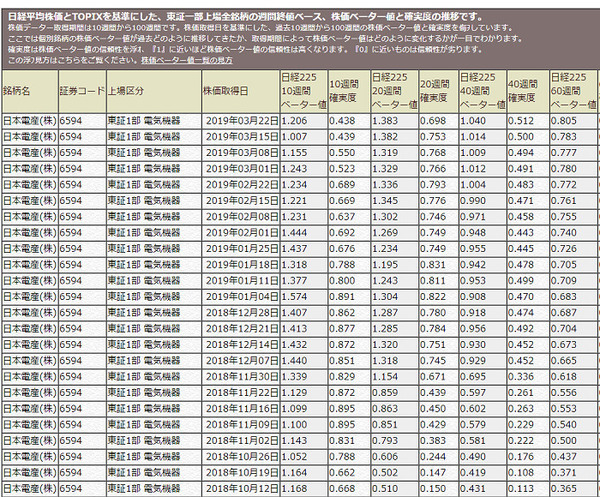This screenshot has height=497, width=600.
Task: Click 10-week beta value 1.574
Action: click(x=304, y=297)
